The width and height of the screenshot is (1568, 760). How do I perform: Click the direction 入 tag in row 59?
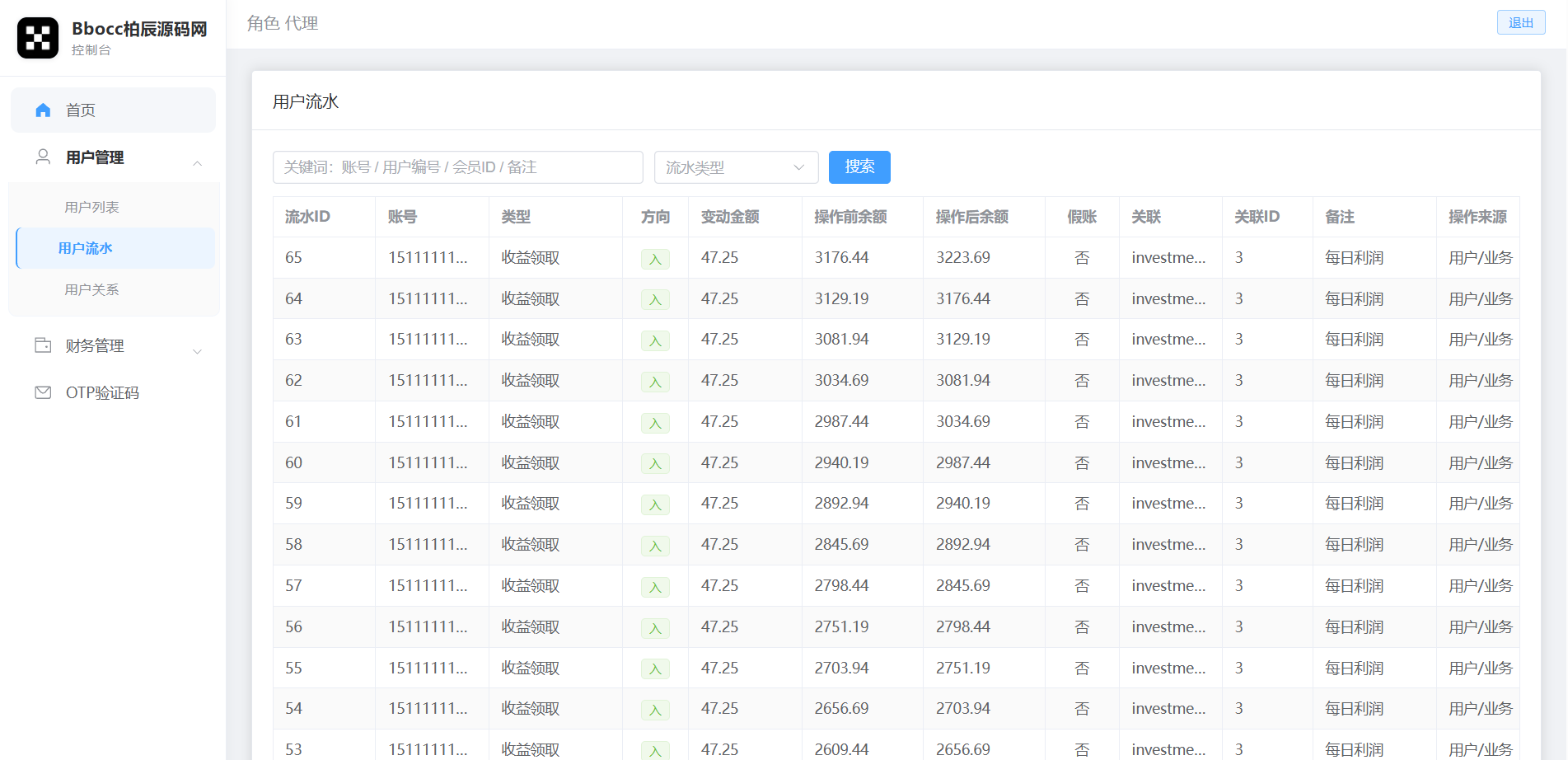(655, 504)
